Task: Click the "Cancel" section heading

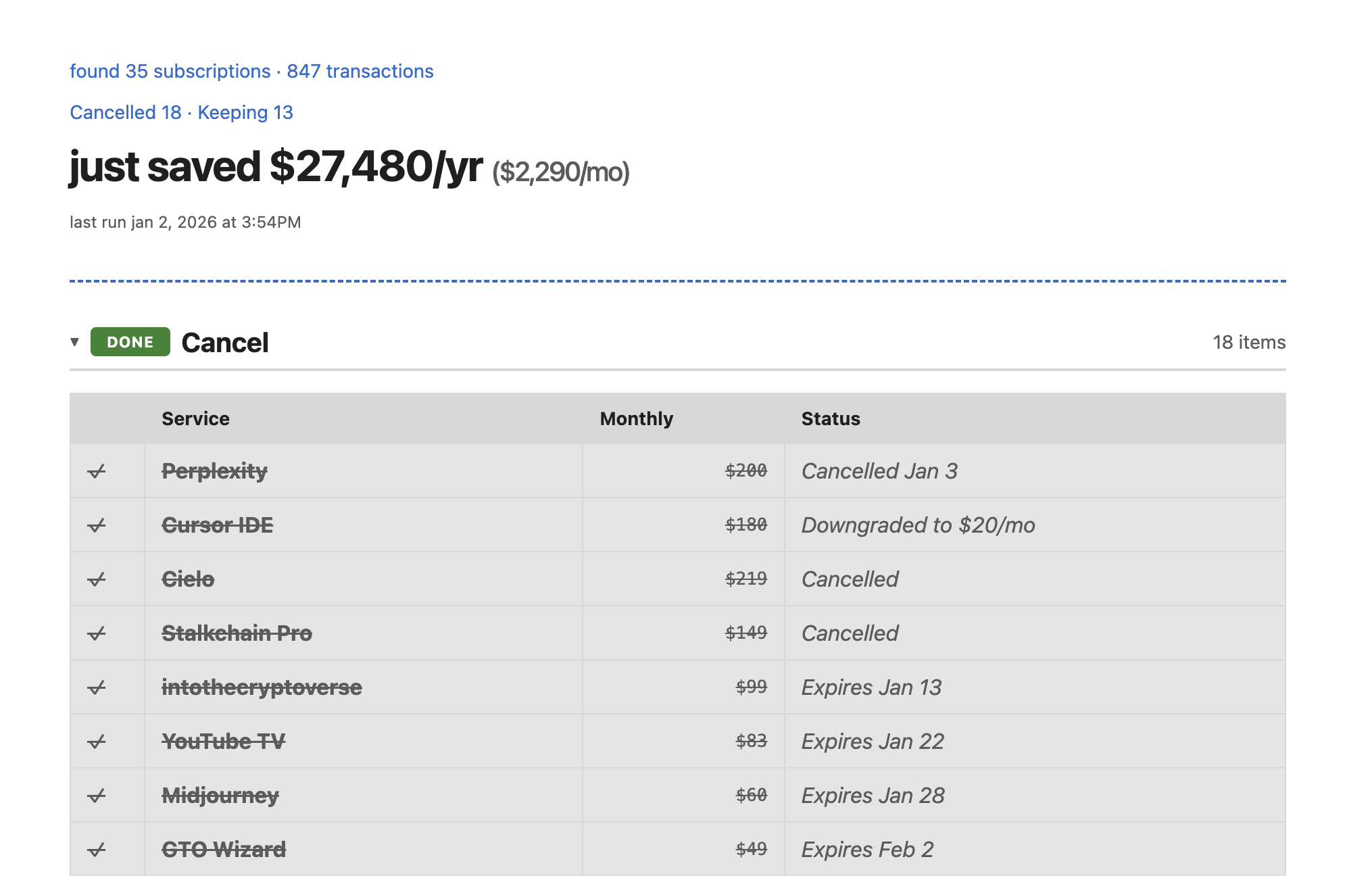Action: tap(225, 343)
